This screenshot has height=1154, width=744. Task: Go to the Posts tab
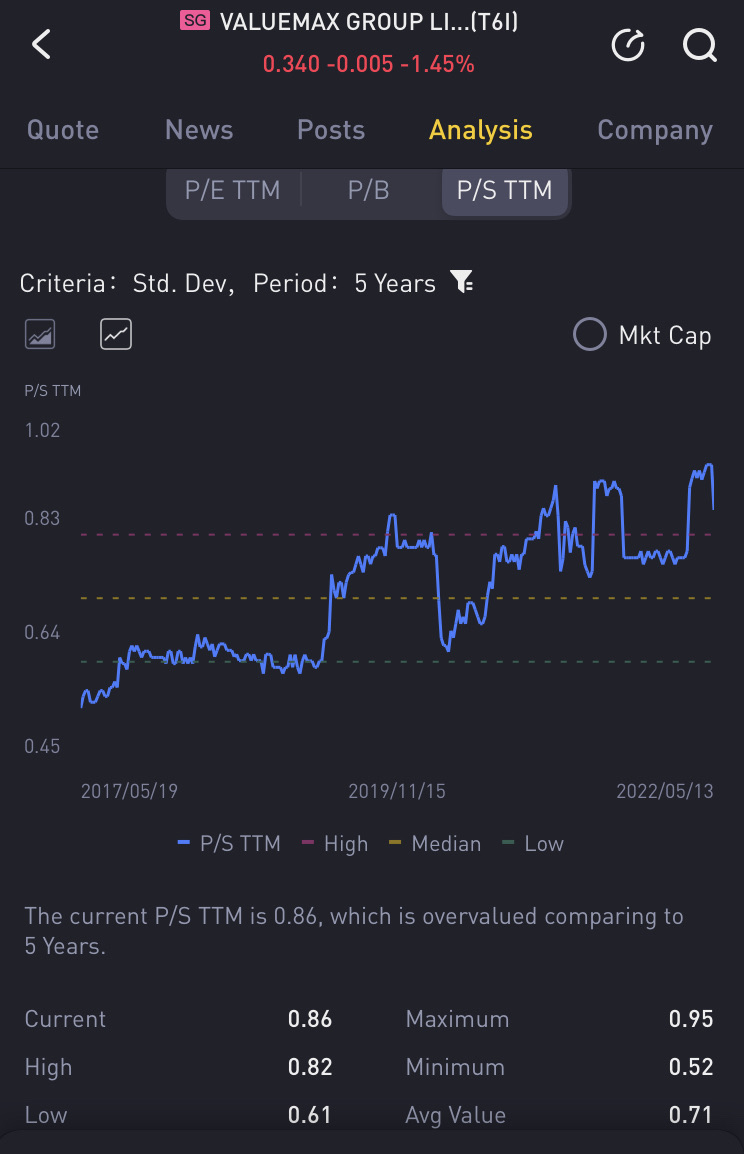tap(331, 130)
